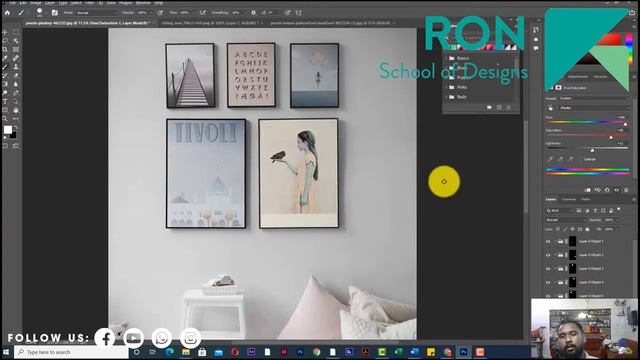This screenshot has height=360, width=640.
Task: Toggle visibility of fourth layer from top
Action: click(548, 282)
